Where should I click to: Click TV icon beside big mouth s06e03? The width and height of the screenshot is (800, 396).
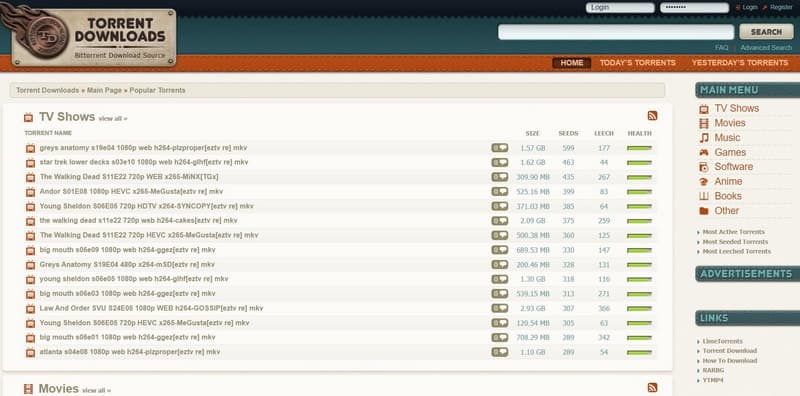[x=31, y=294]
